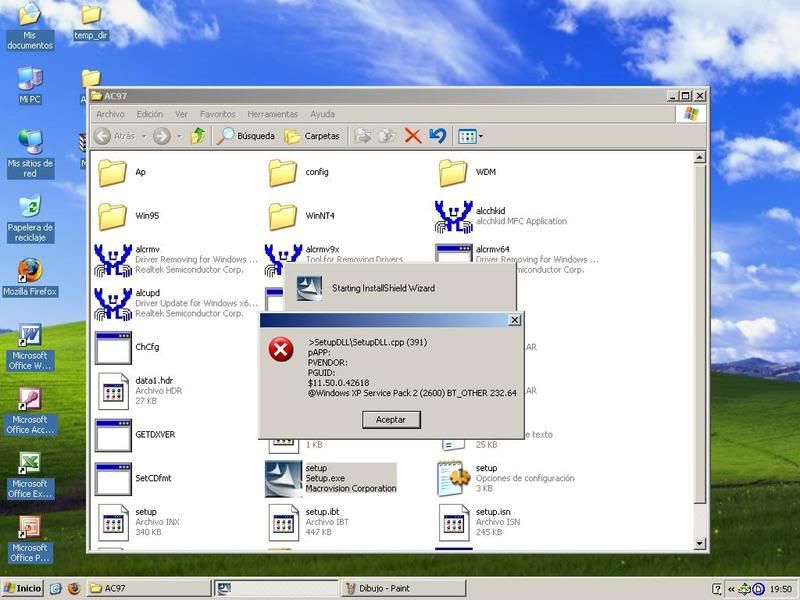Open the Ayuda menu
The width and height of the screenshot is (800, 600).
coord(322,114)
